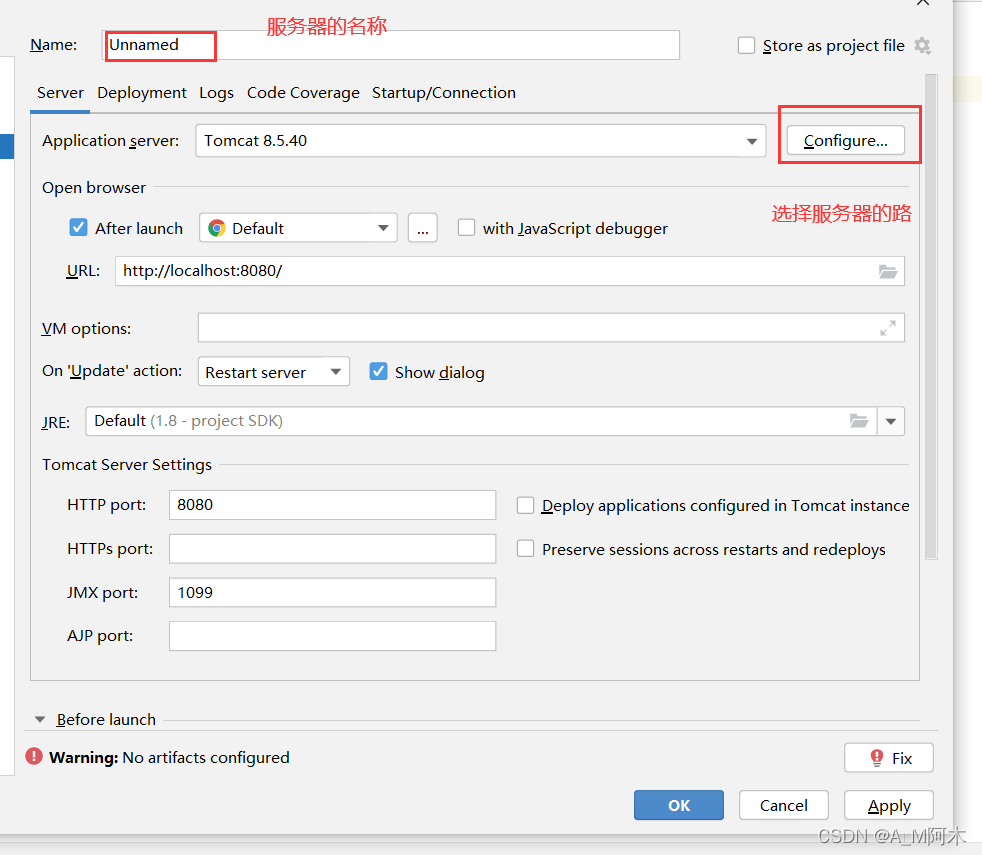Click the Apply button
The image size is (982, 855).
point(889,805)
